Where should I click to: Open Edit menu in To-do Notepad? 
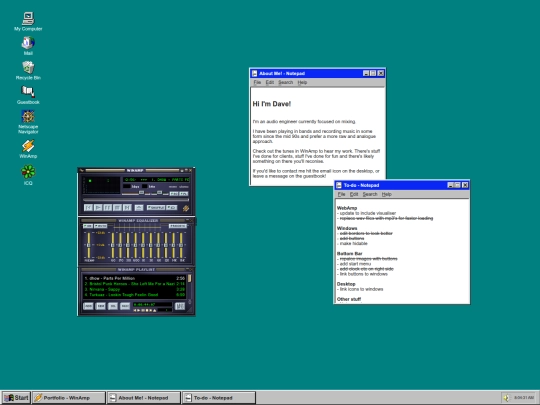coord(354,194)
